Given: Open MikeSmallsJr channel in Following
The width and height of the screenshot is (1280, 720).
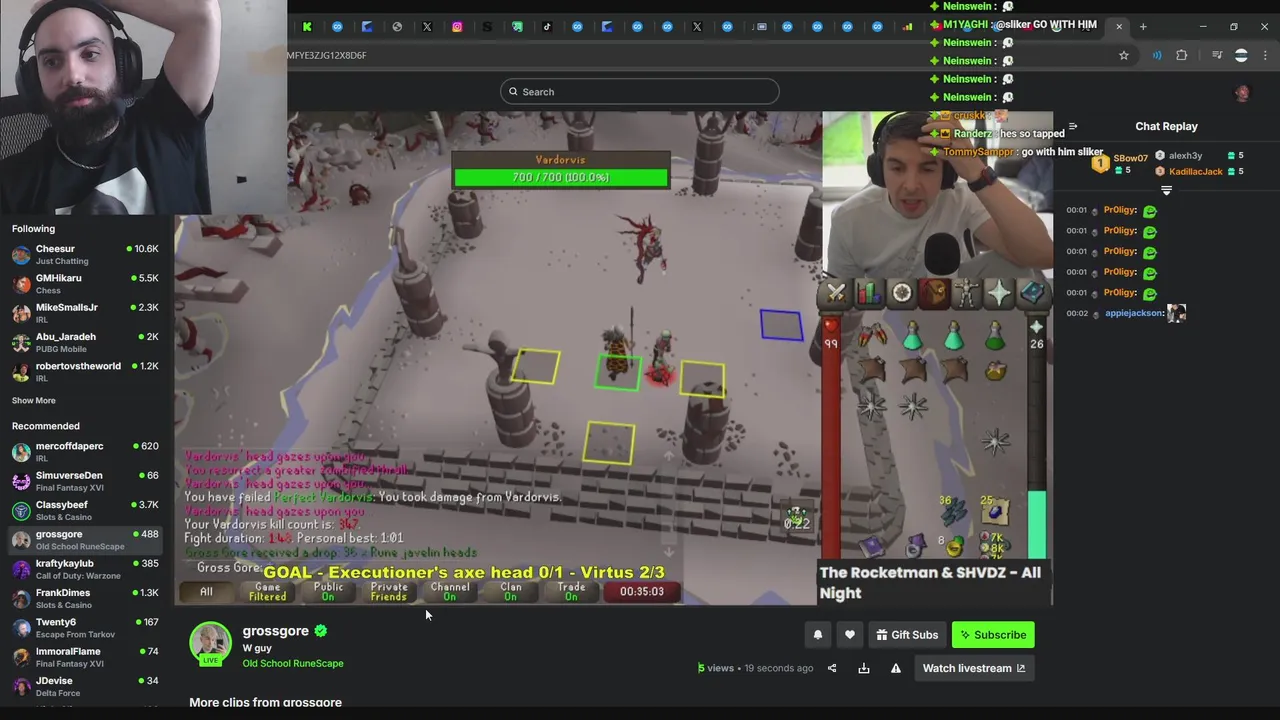Looking at the screenshot, I should [x=85, y=312].
